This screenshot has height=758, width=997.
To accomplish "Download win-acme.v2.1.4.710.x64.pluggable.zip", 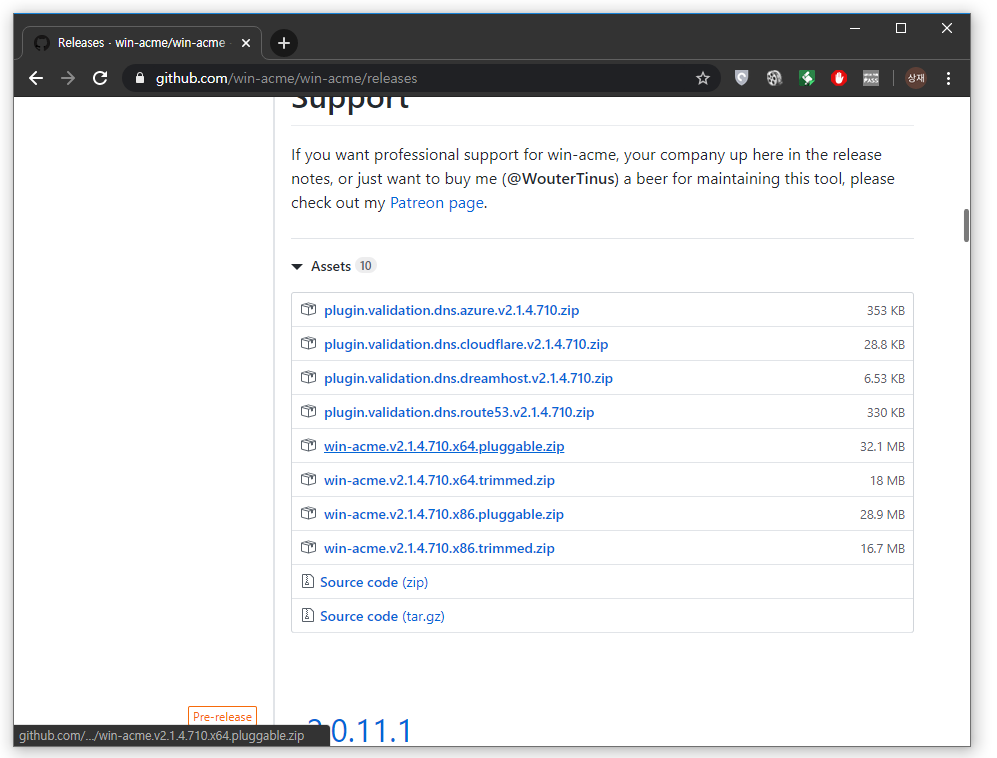I will pyautogui.click(x=444, y=446).
